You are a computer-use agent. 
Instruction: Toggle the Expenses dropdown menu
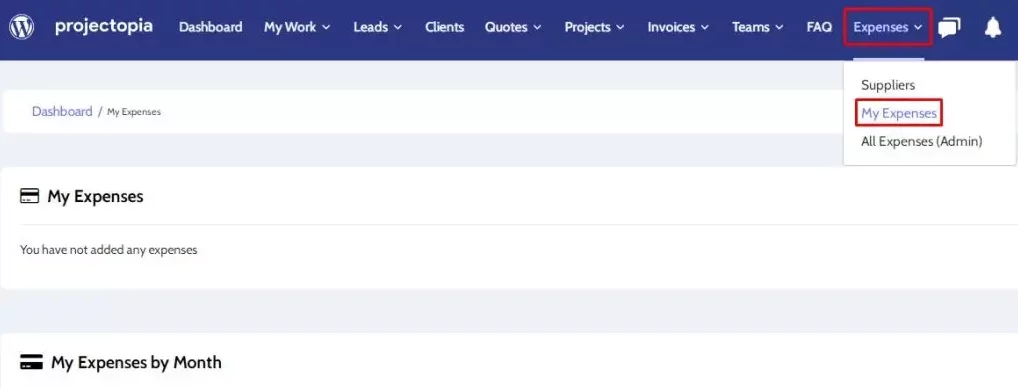[x=888, y=27]
